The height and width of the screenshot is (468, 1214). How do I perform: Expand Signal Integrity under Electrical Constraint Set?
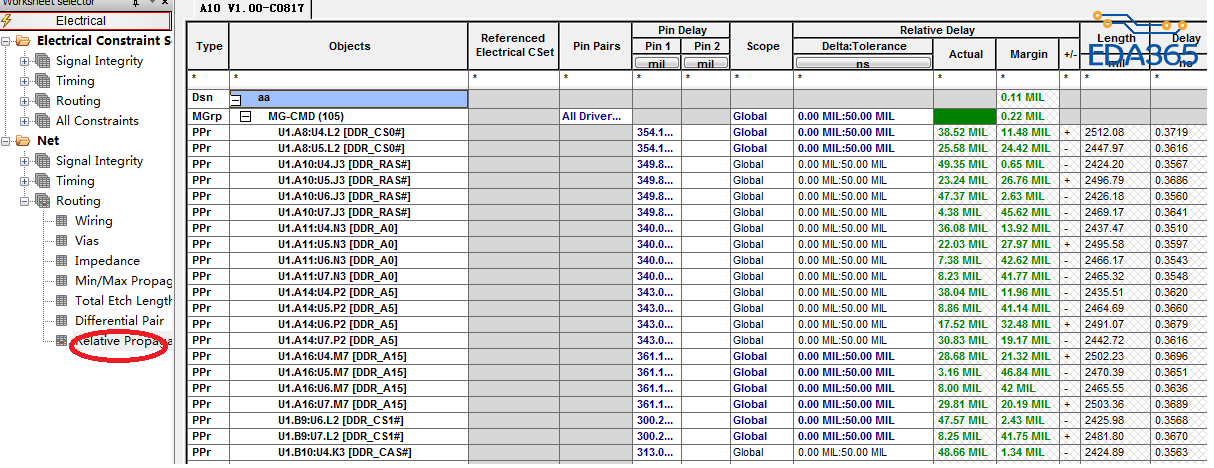pyautogui.click(x=25, y=61)
